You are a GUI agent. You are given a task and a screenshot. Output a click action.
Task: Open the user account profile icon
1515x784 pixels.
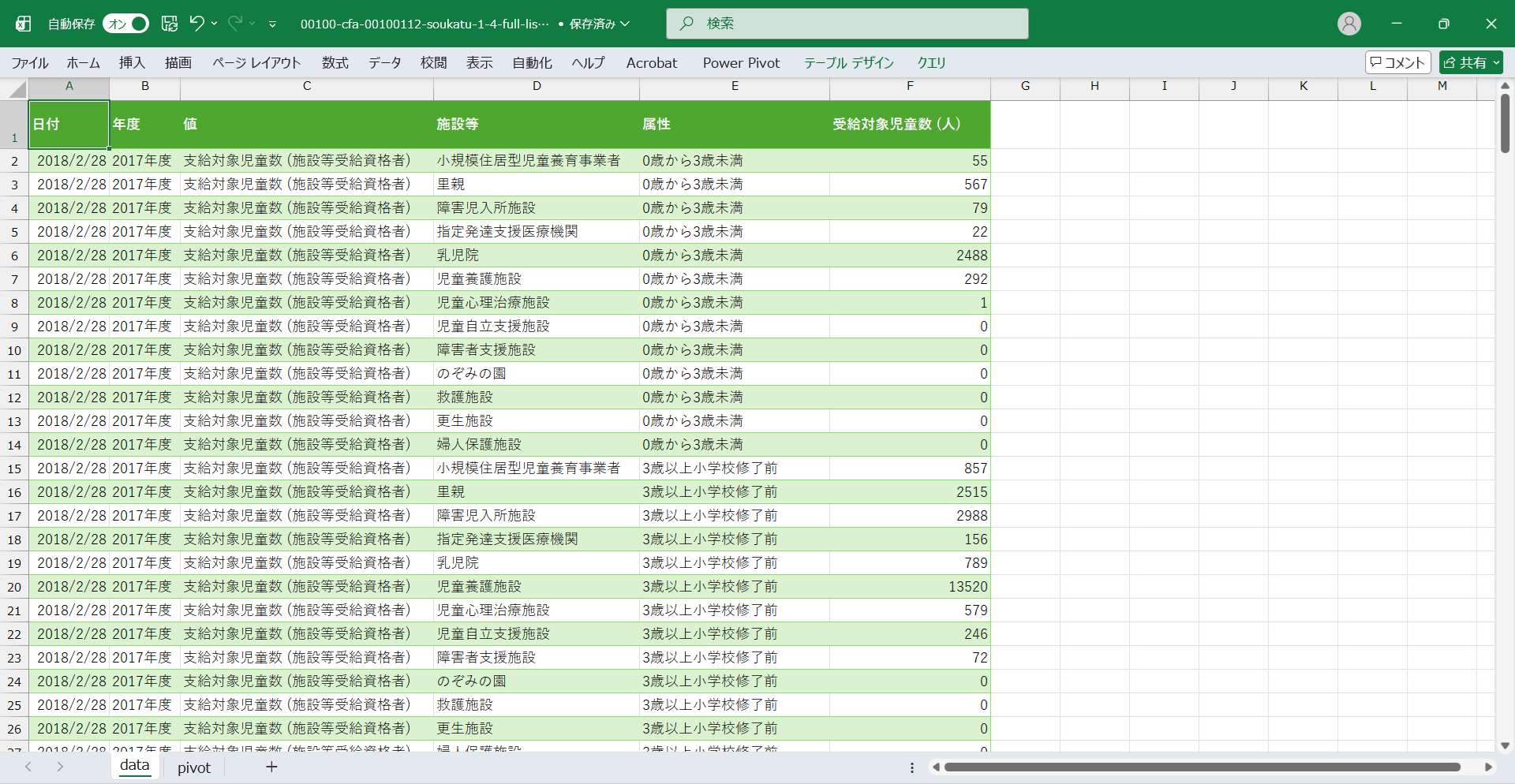pos(1349,24)
